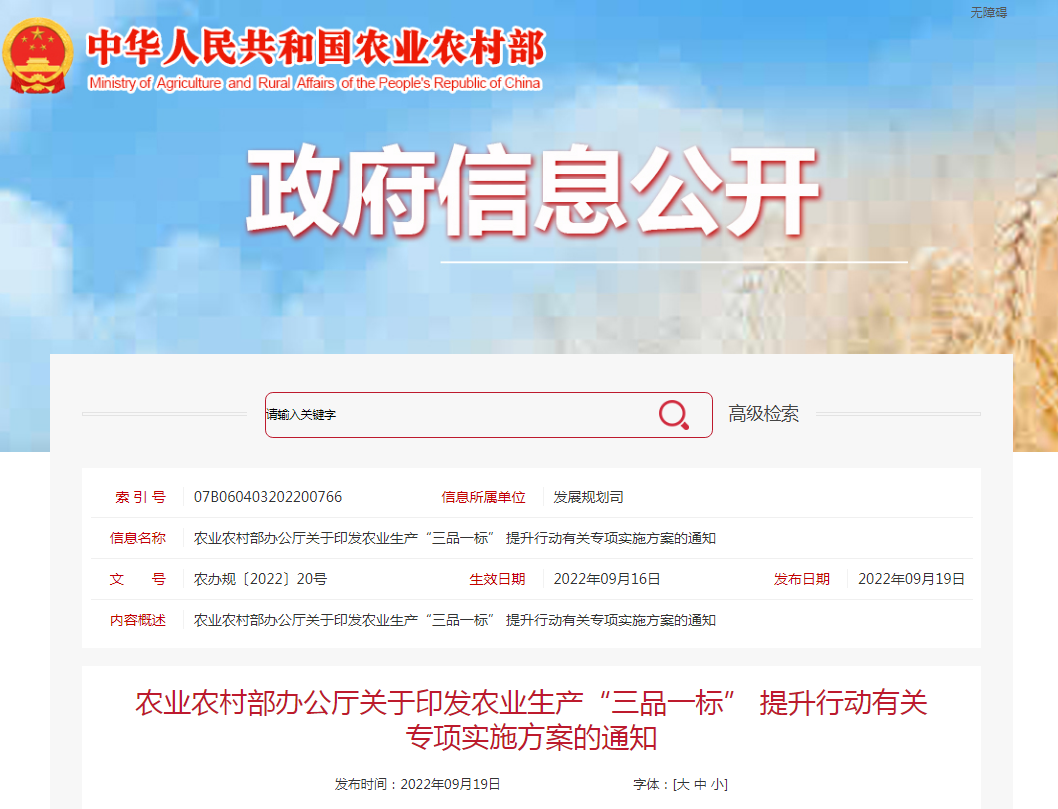Click the red article headline
The width and height of the screenshot is (1058, 809).
coord(531,720)
